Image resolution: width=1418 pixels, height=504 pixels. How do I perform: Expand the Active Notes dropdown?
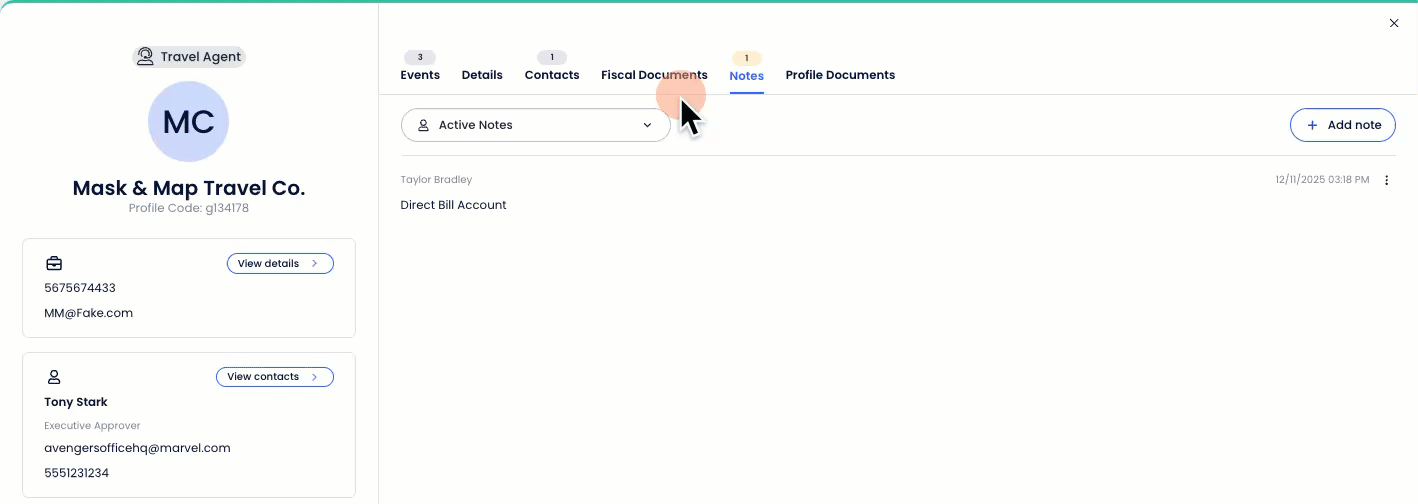[x=535, y=125]
